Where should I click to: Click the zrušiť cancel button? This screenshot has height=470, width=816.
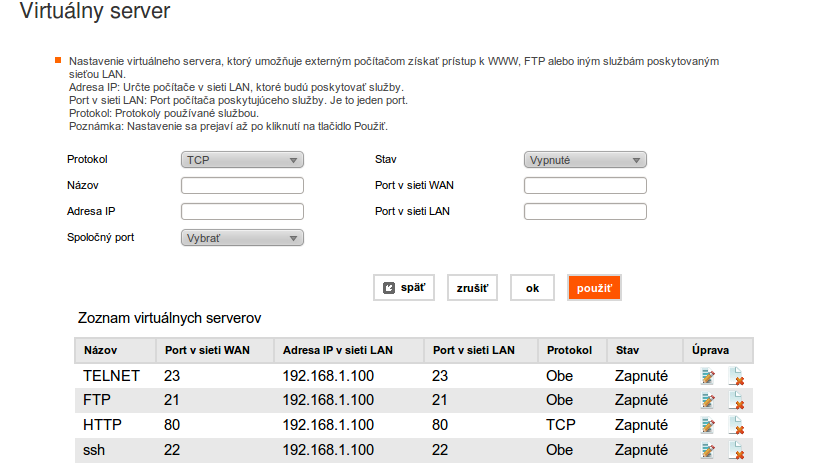click(472, 288)
